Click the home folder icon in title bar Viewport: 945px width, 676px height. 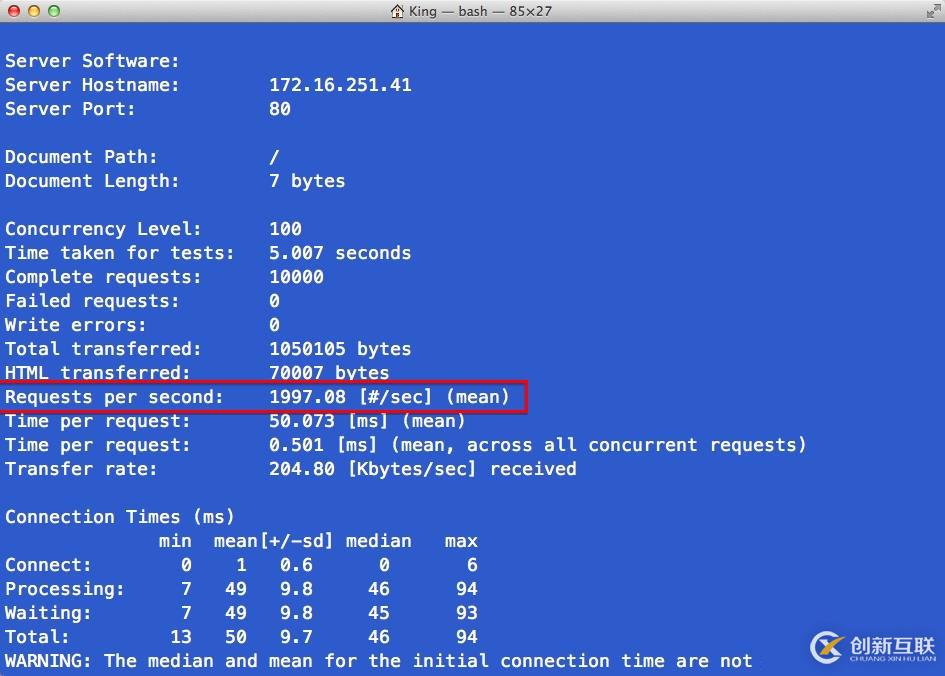coord(397,11)
